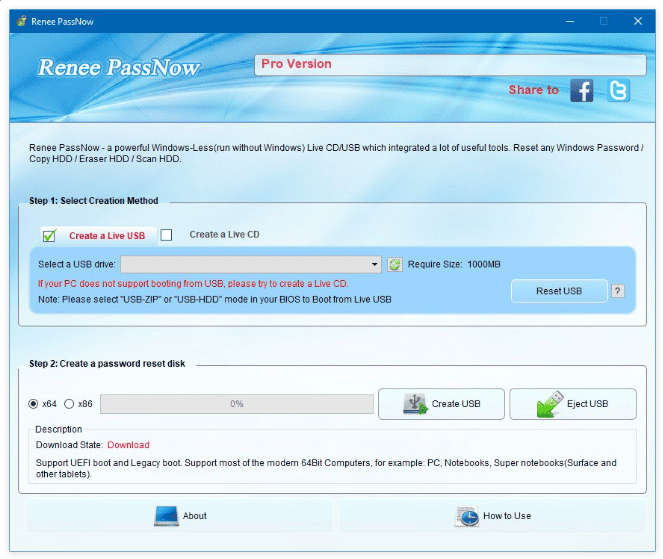The width and height of the screenshot is (663, 559).
Task: Click the 'Require Size: 1000MB' text
Action: pos(454,264)
